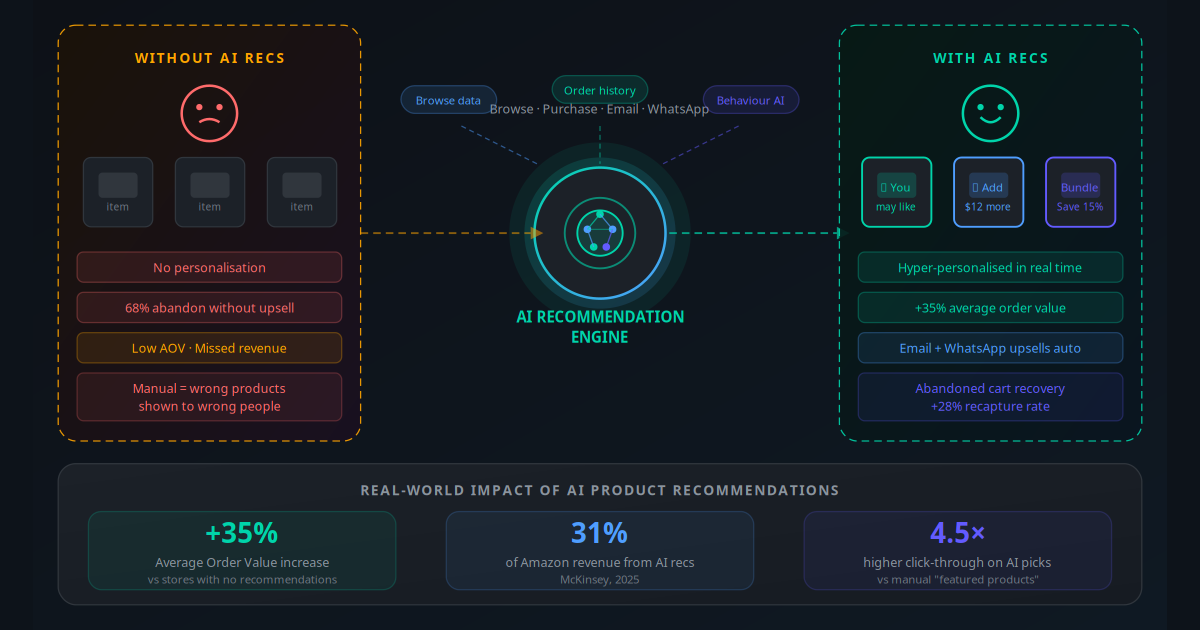Click 'AI RECOMMENDATION ENGINE' label
Screen dimensions: 1200x630
click(x=600, y=327)
